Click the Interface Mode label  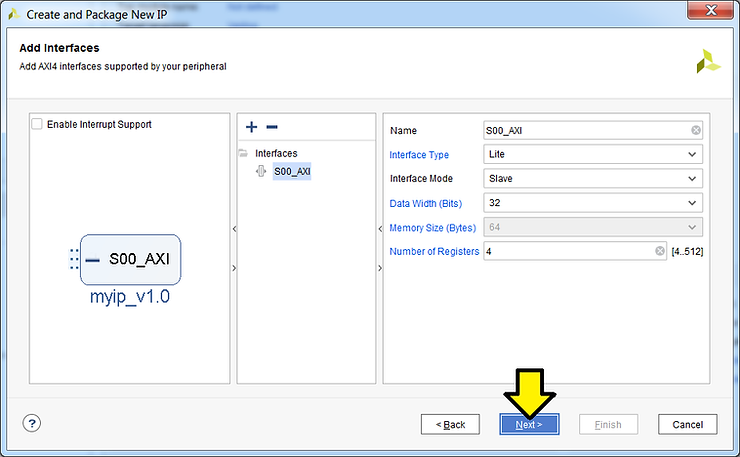(x=421, y=178)
